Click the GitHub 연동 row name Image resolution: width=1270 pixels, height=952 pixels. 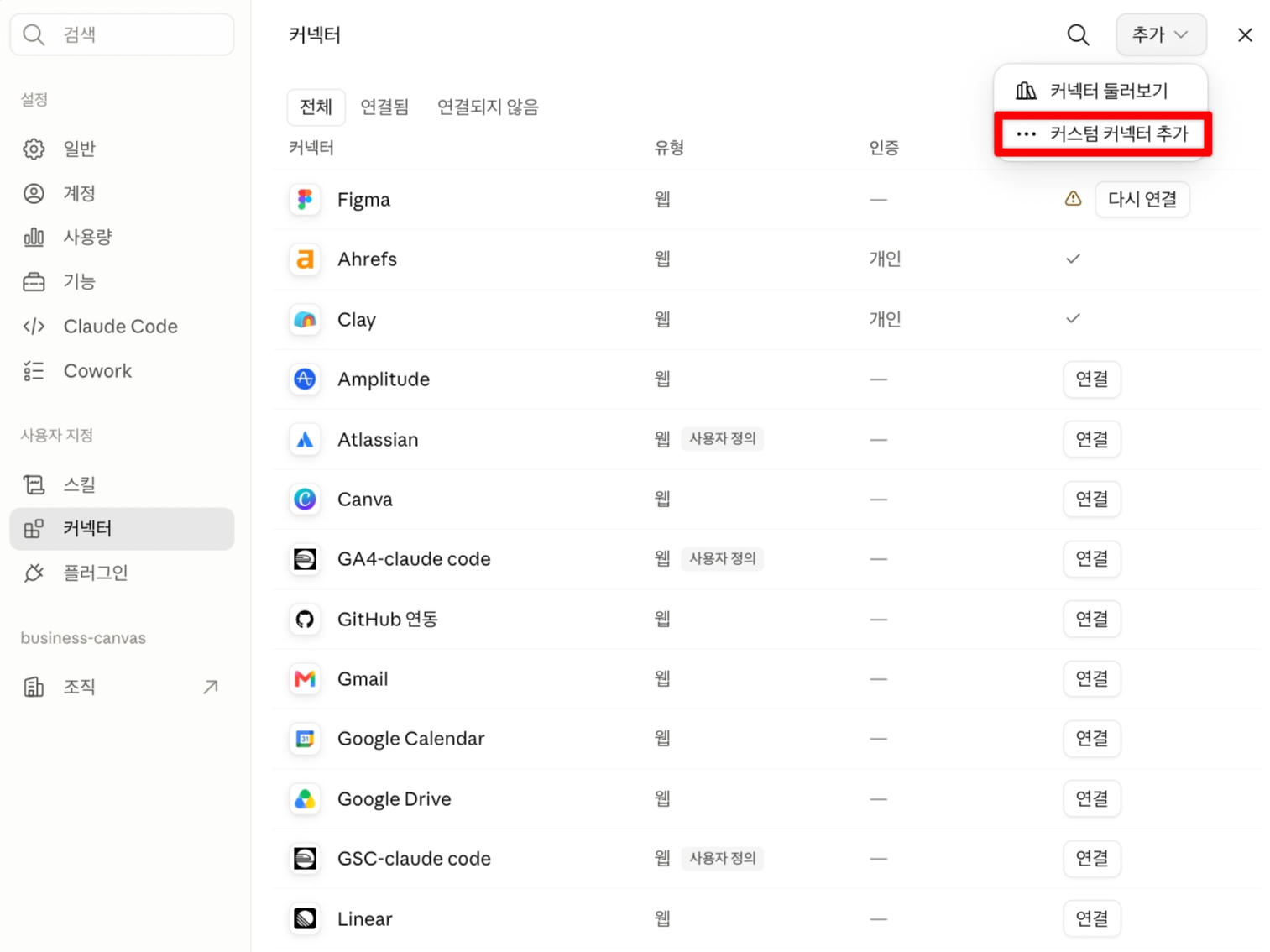click(x=388, y=620)
